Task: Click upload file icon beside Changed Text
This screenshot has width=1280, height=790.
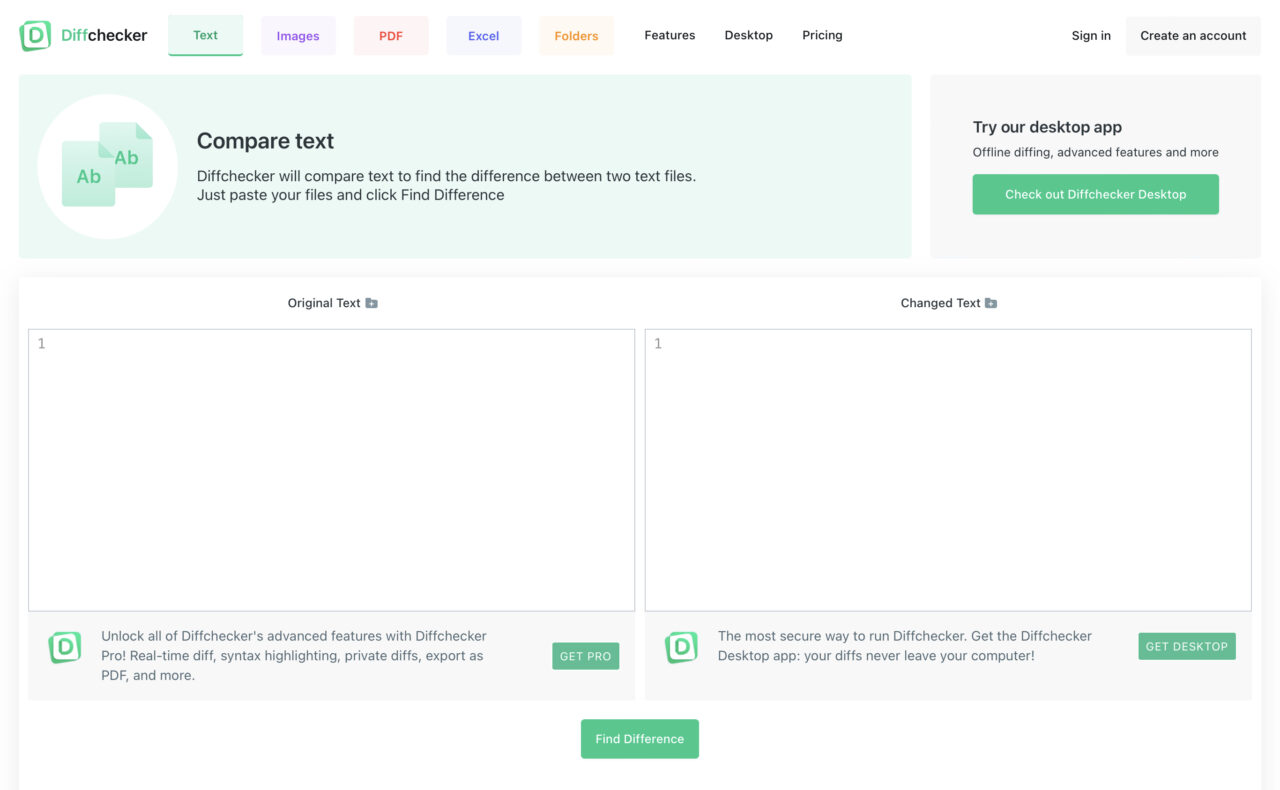Action: (991, 303)
